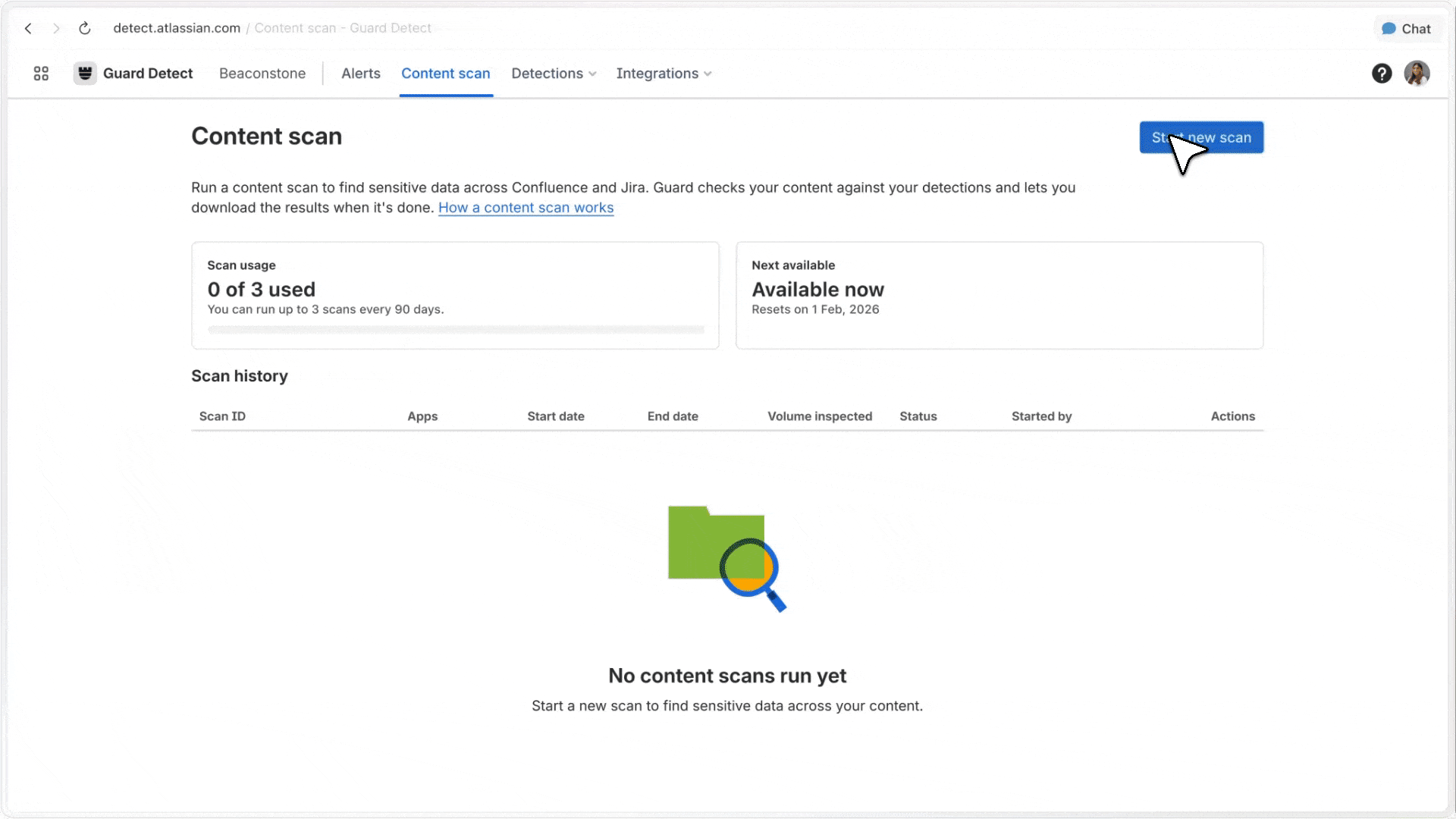Reload the page with refresh icon
Image resolution: width=1456 pixels, height=819 pixels.
coord(85,29)
